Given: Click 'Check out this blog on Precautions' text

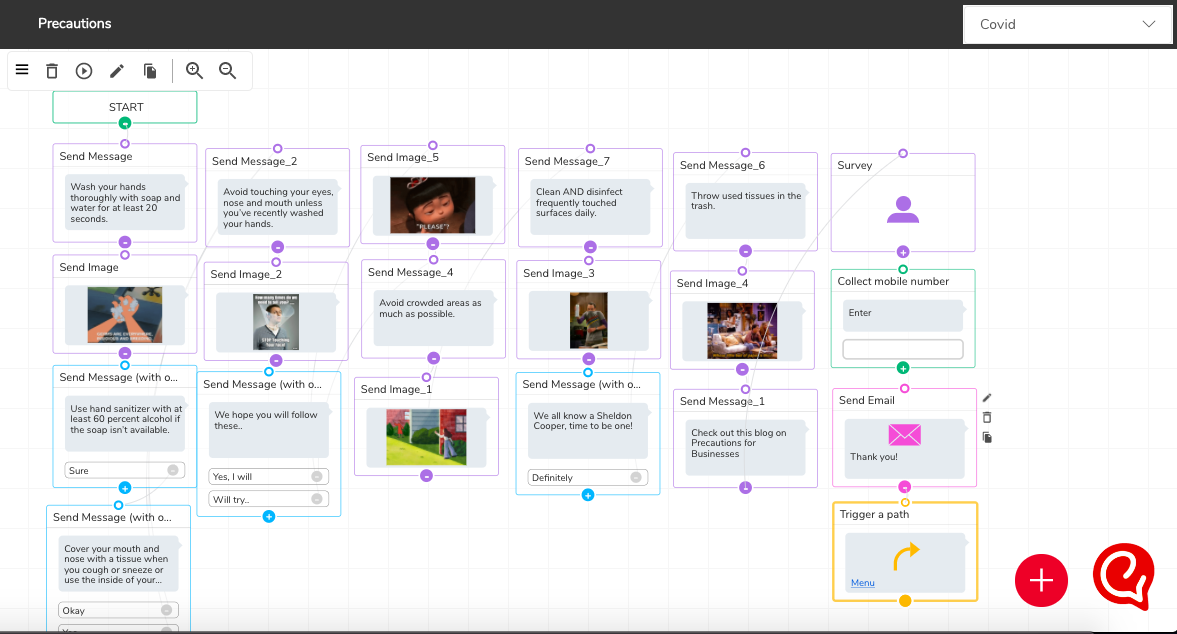Looking at the screenshot, I should pyautogui.click(x=739, y=443).
